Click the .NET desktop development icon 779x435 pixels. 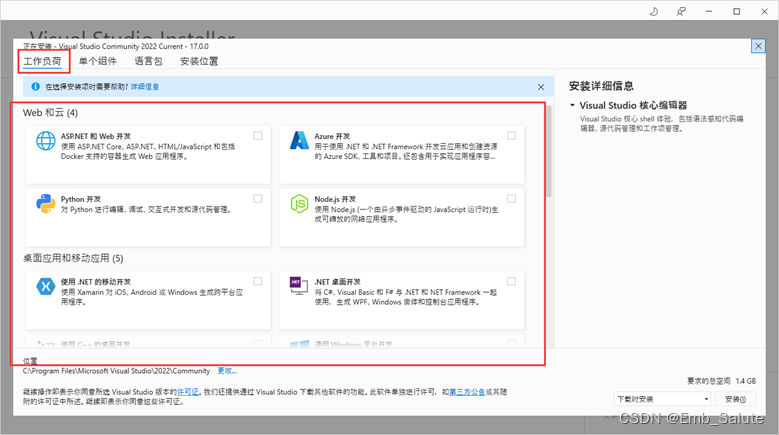coord(299,286)
